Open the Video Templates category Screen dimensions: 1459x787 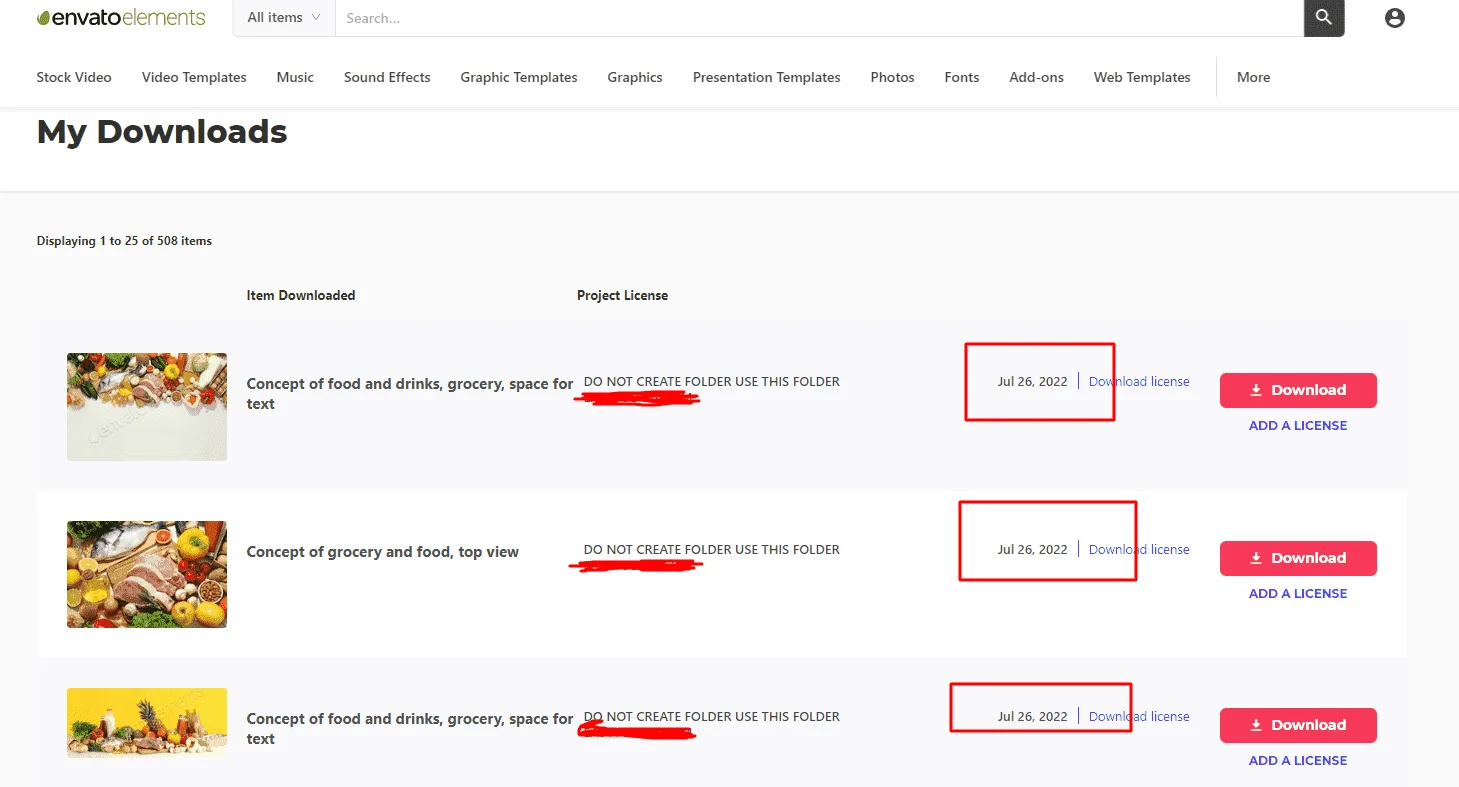[x=194, y=77]
